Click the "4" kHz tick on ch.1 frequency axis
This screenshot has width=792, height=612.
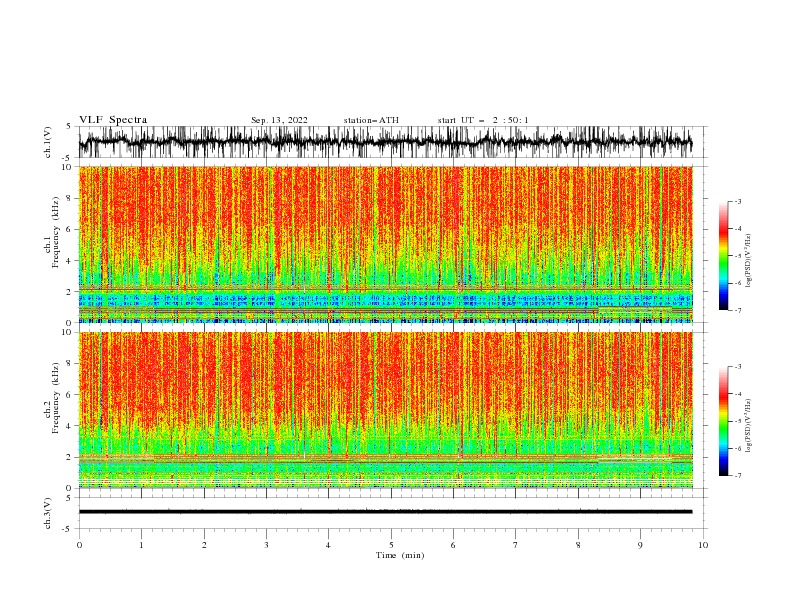tap(70, 261)
